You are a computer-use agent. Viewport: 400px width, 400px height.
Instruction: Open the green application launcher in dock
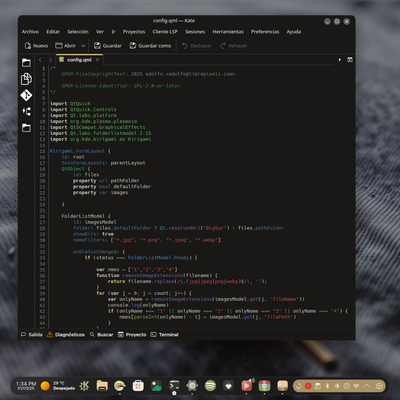pyautogui.click(x=84, y=386)
